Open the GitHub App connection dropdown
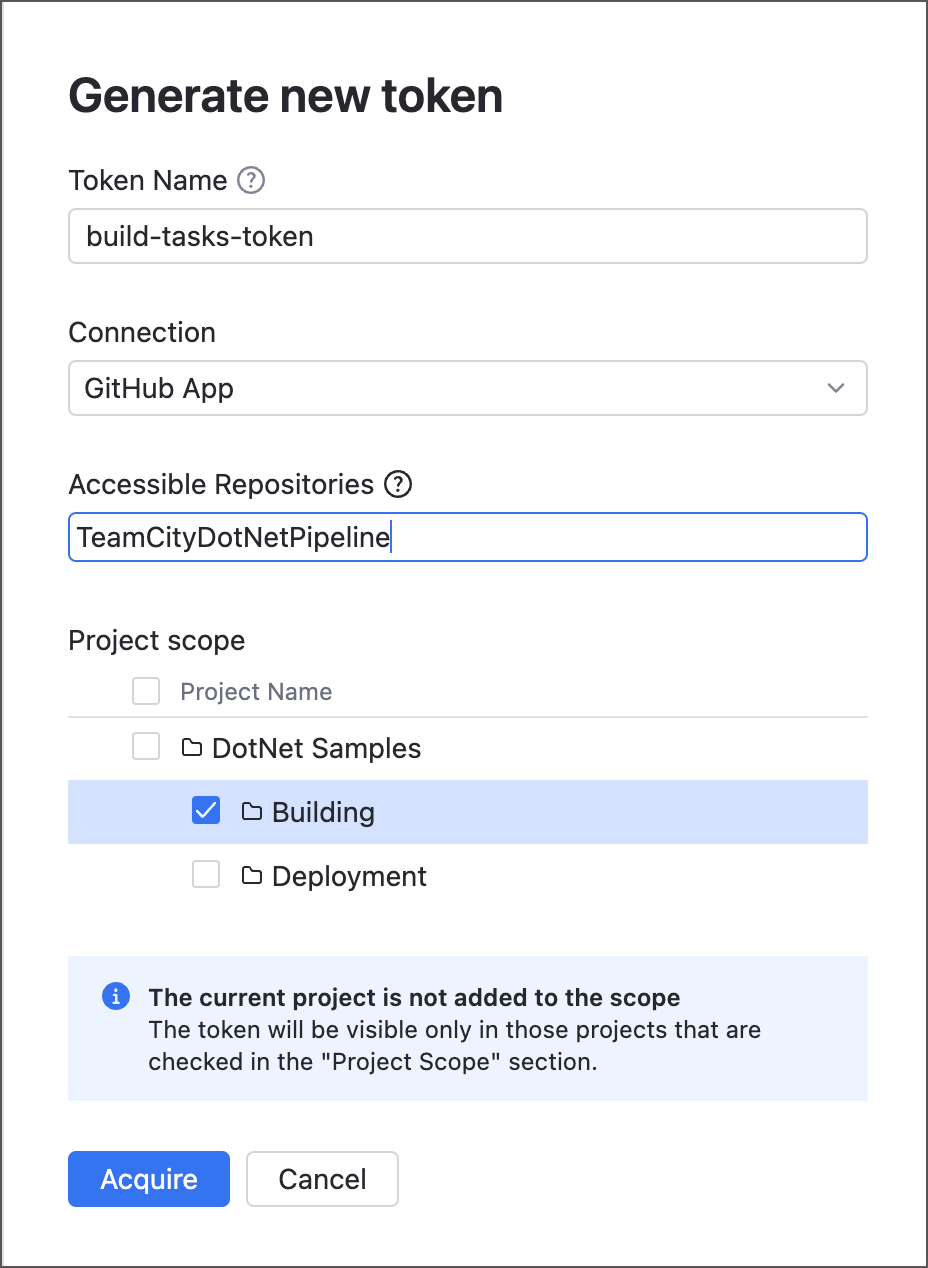The height and width of the screenshot is (1268, 928). 467,388
